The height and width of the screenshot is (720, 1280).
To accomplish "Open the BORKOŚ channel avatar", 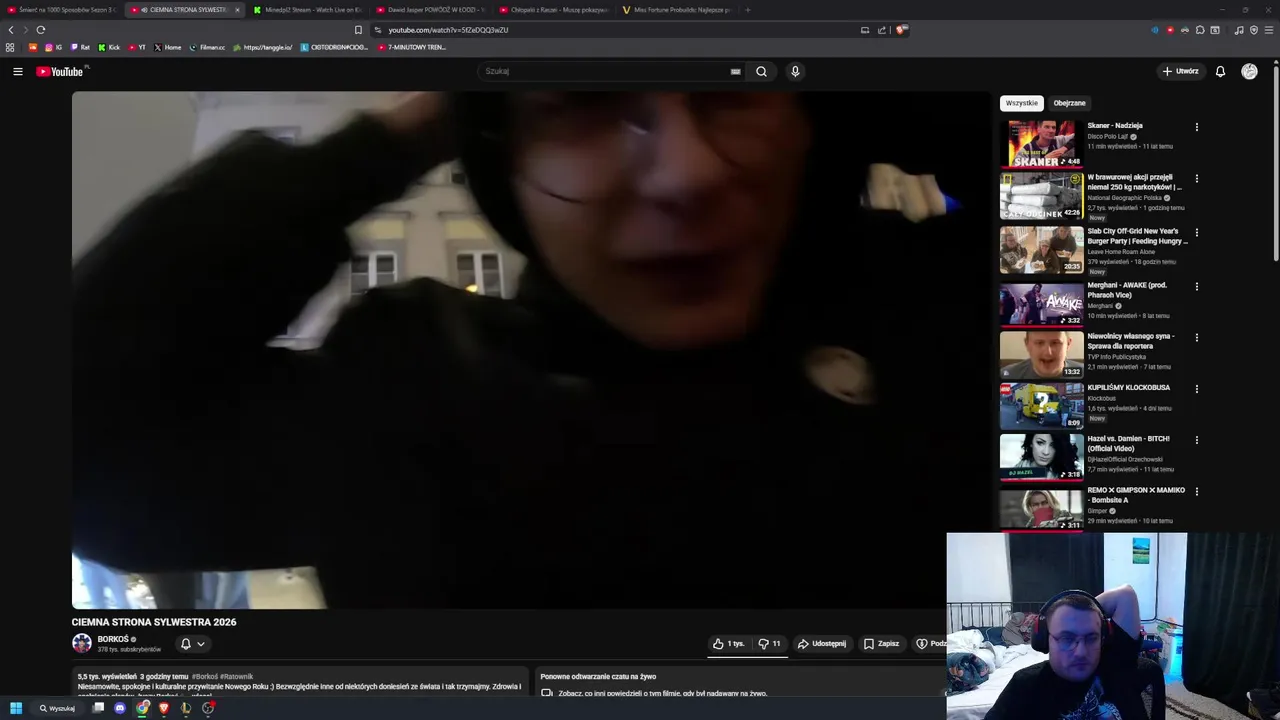I will [x=82, y=643].
